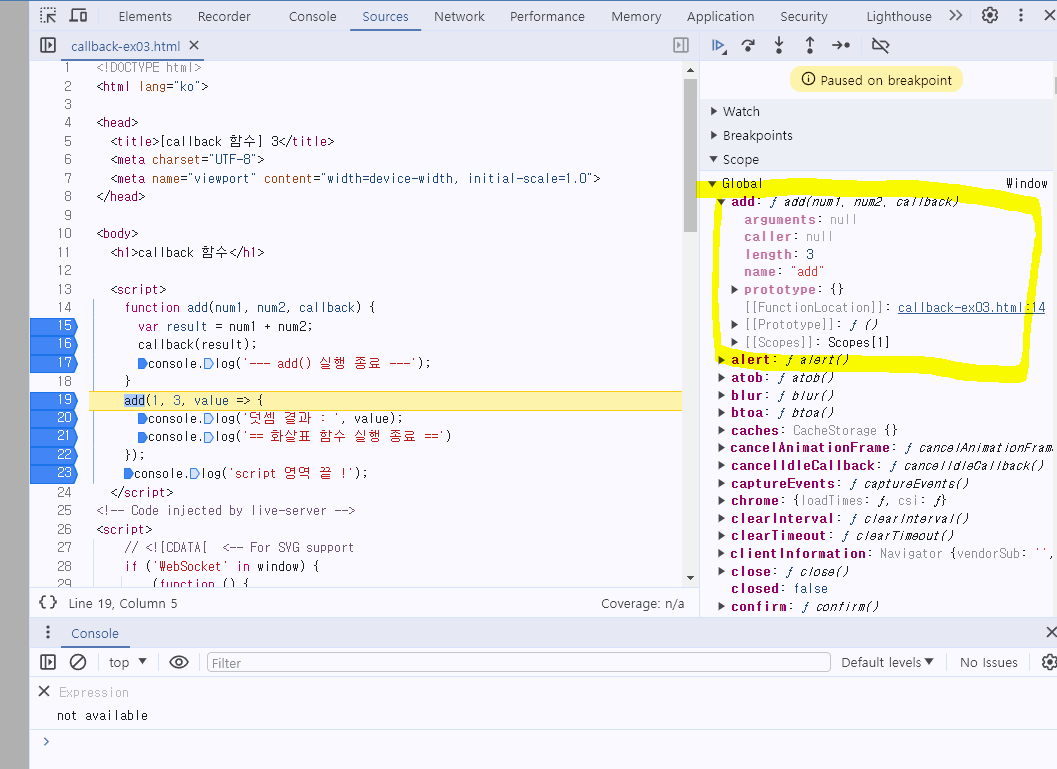Pretty print the source with braces icon

click(x=48, y=603)
